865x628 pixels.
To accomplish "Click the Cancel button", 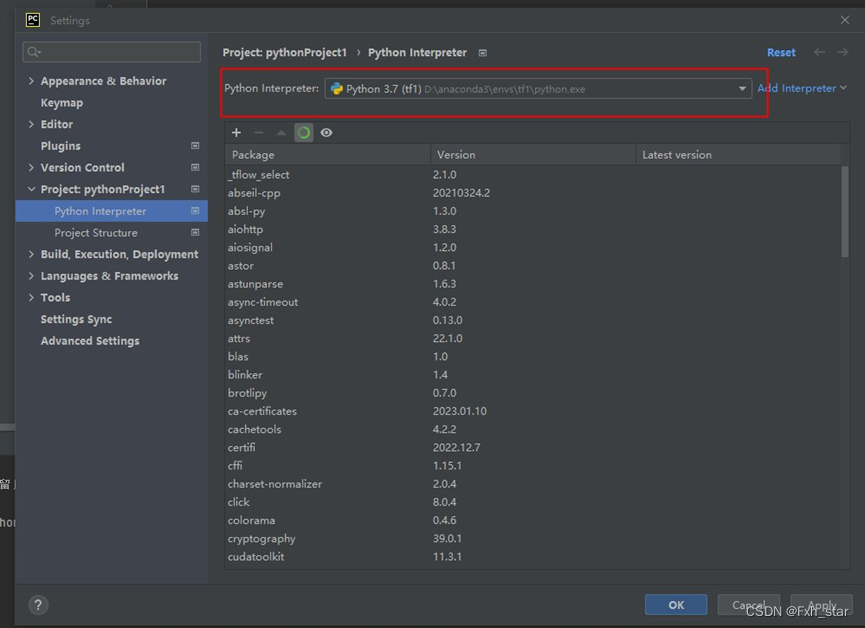I will coord(749,605).
